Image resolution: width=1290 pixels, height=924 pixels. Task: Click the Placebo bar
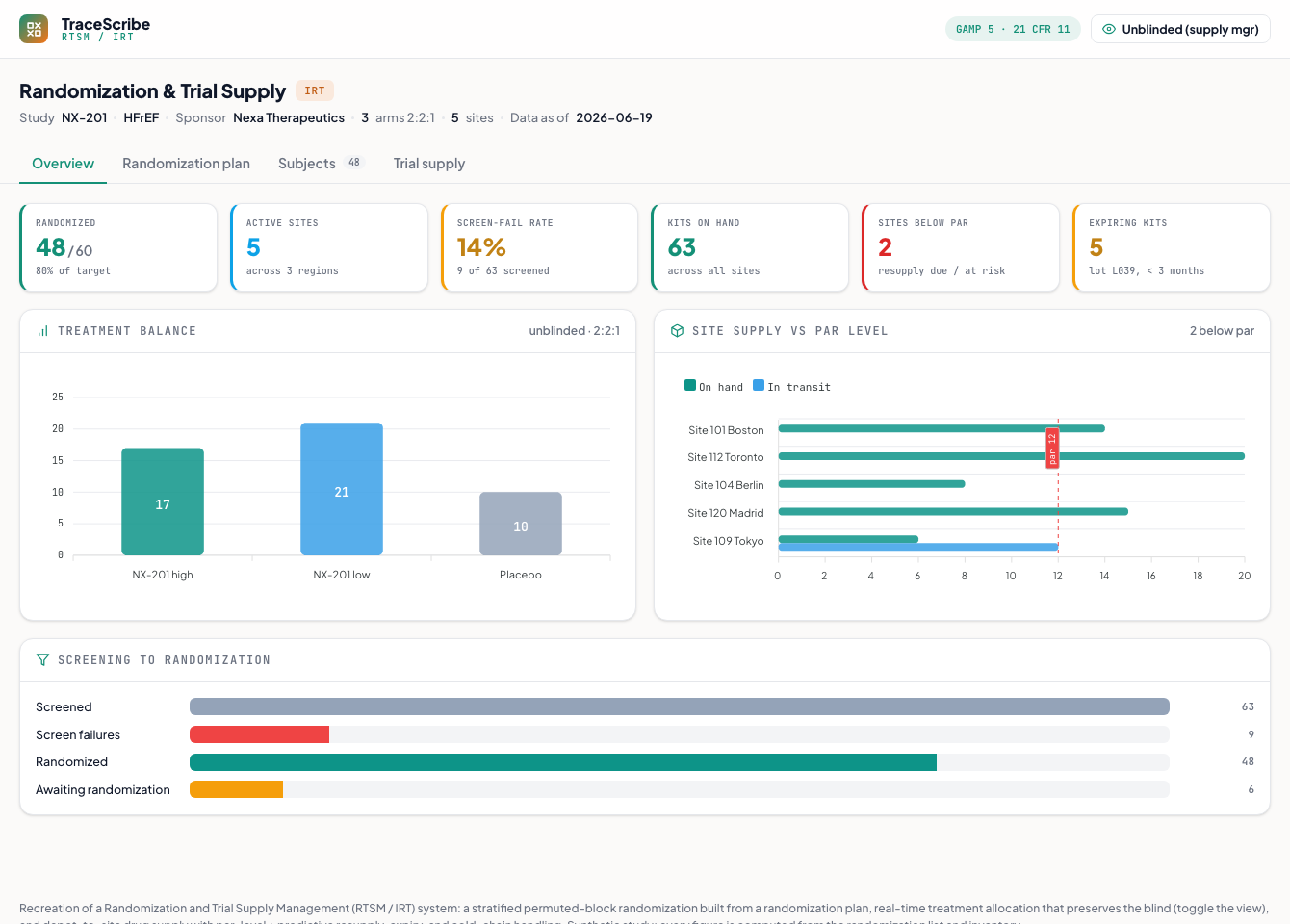[521, 524]
